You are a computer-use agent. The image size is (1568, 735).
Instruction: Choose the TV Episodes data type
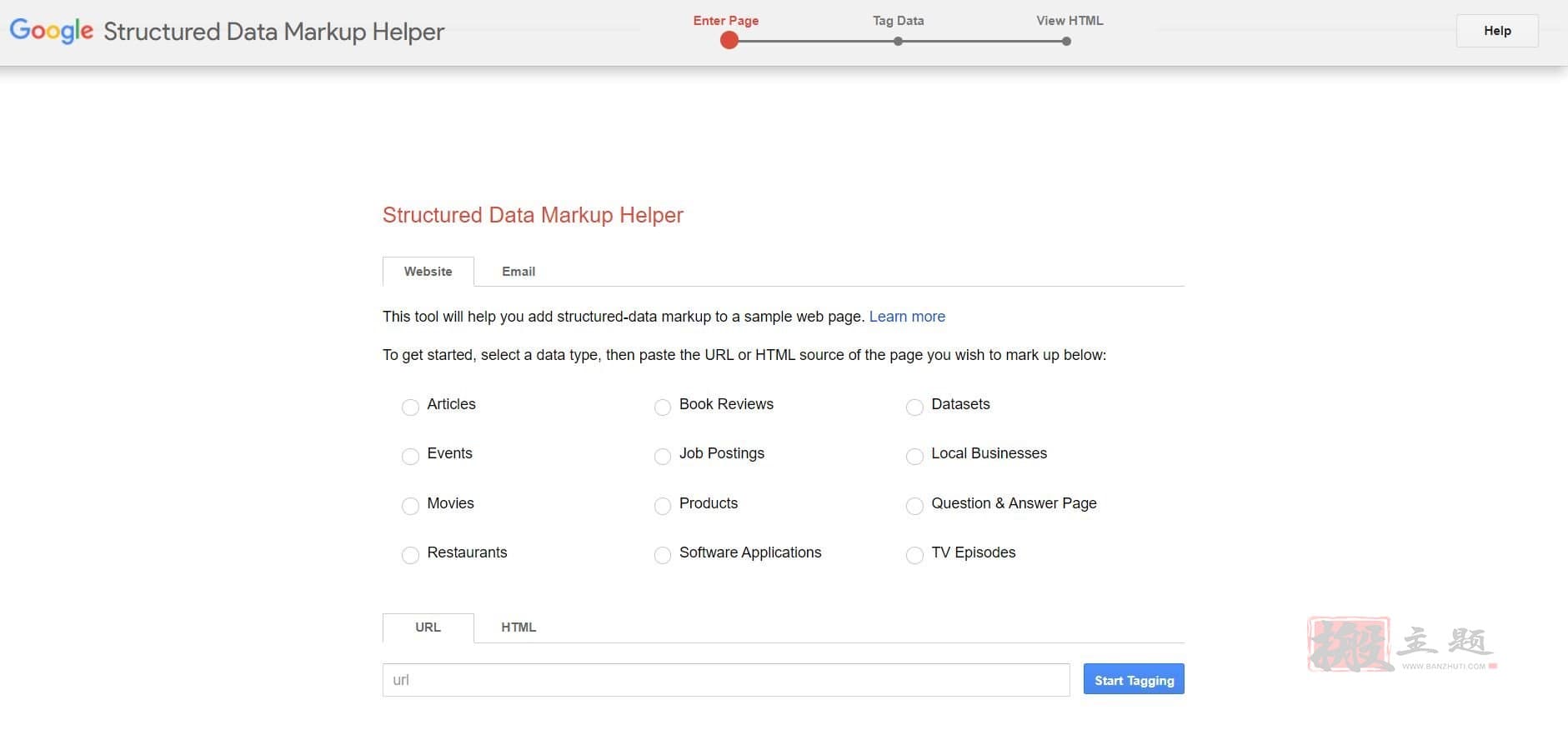(914, 555)
